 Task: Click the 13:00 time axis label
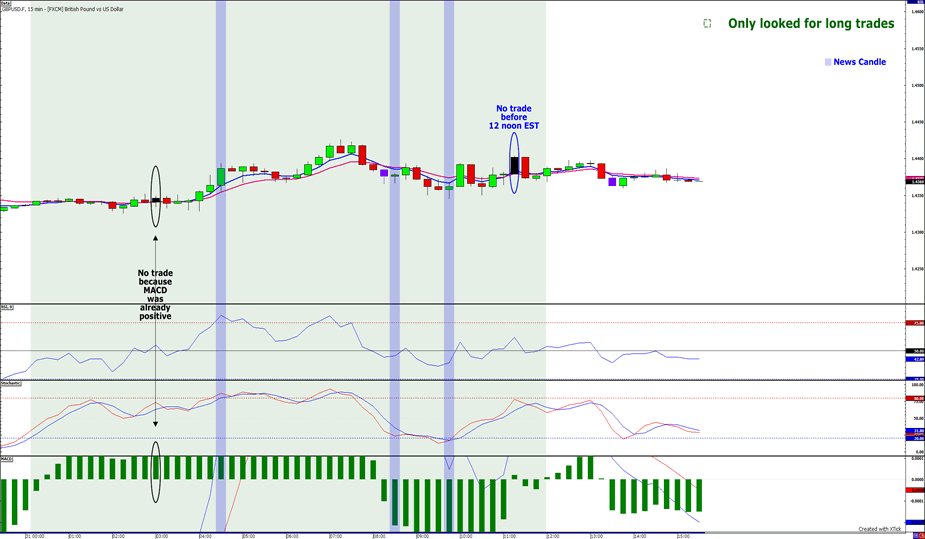click(x=596, y=536)
